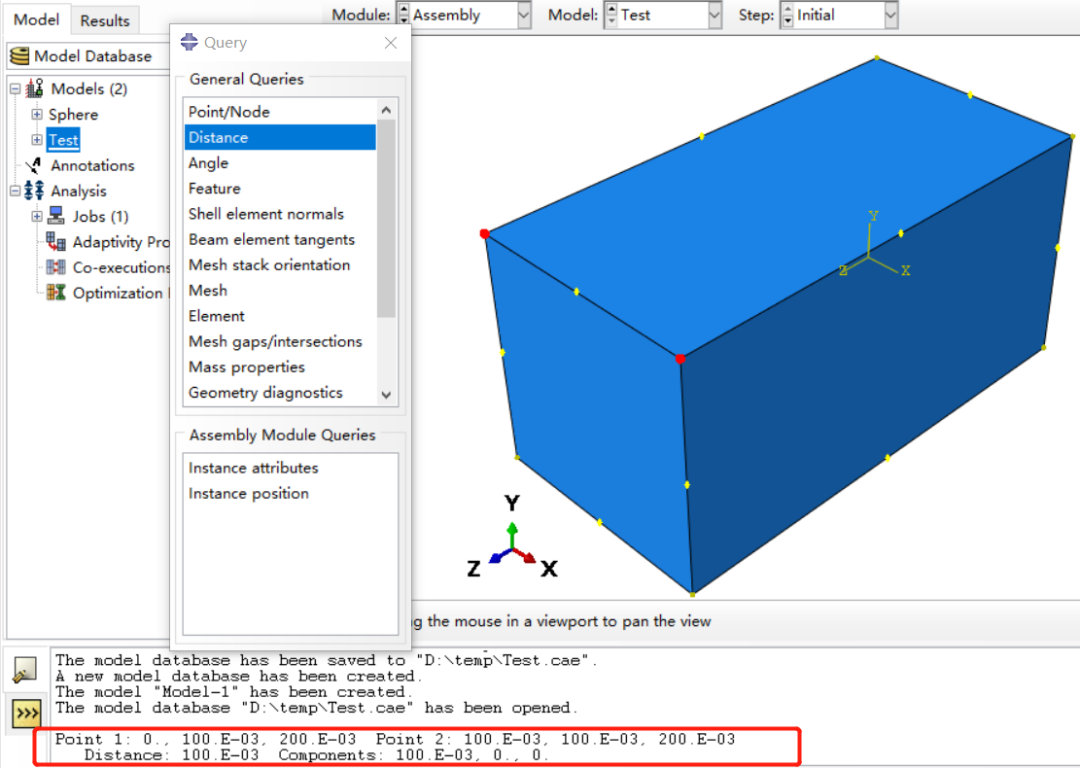1080x768 pixels.
Task: Click the Optimization Processes icon
Action: click(x=57, y=293)
